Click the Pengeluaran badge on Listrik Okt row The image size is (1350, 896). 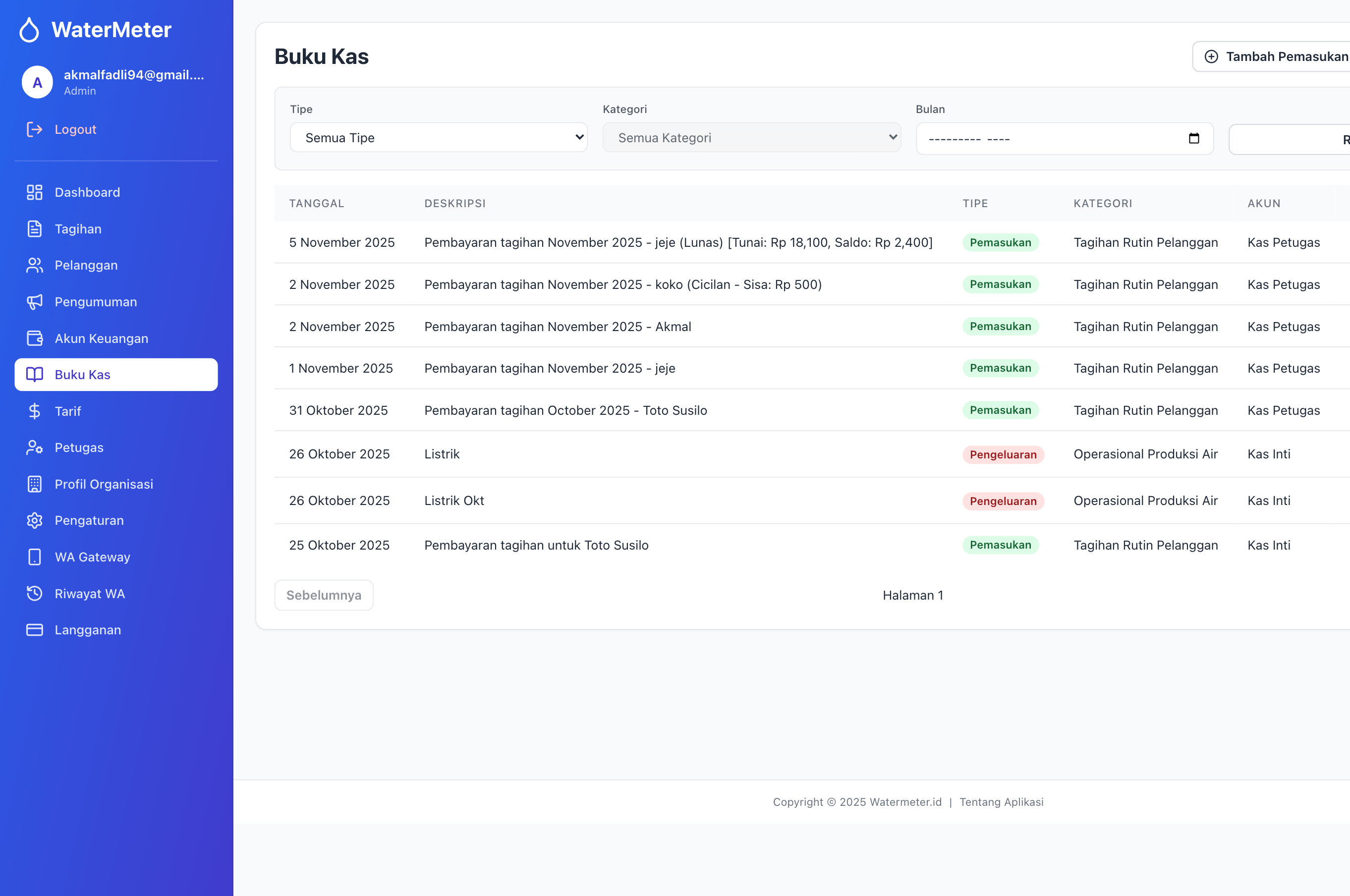click(x=1003, y=501)
